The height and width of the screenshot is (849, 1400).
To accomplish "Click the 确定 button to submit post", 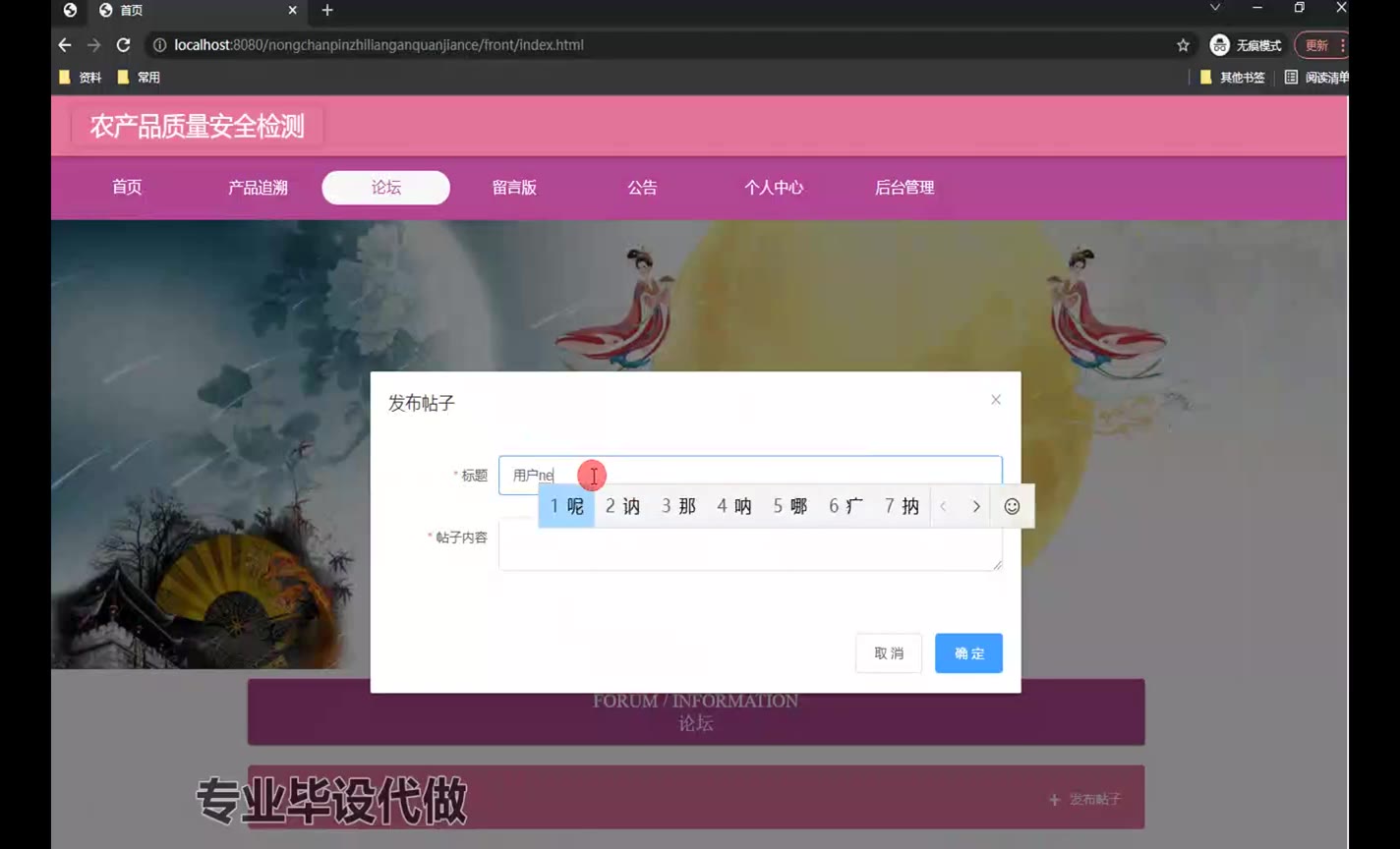I will click(x=968, y=653).
